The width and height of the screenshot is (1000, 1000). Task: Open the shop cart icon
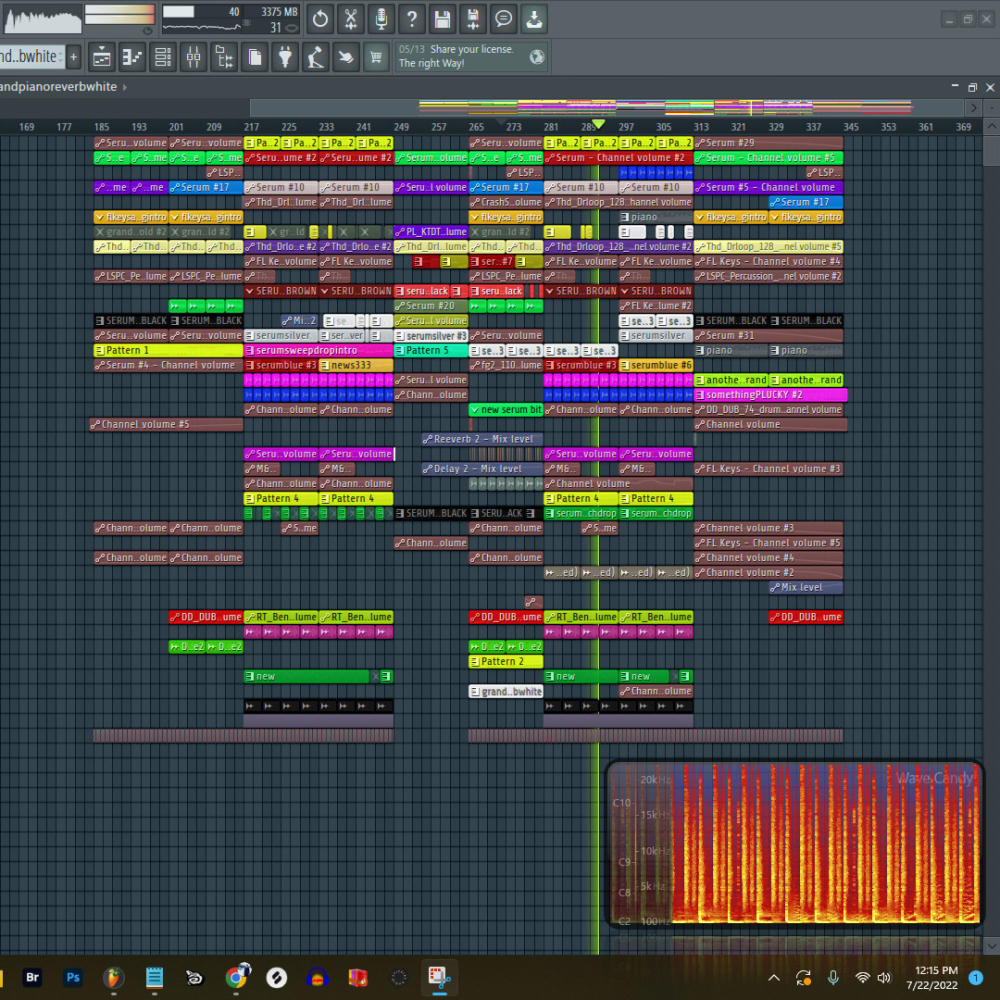[376, 57]
